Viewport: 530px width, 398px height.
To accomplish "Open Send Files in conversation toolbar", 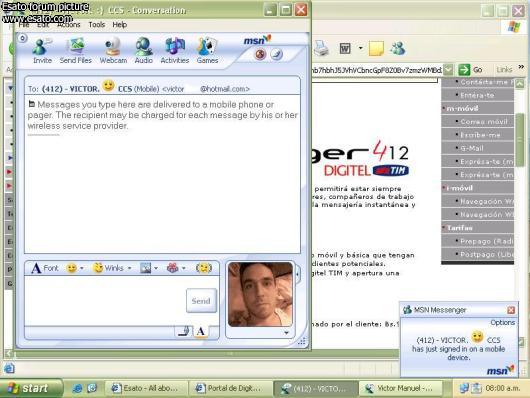I will pyautogui.click(x=76, y=51).
